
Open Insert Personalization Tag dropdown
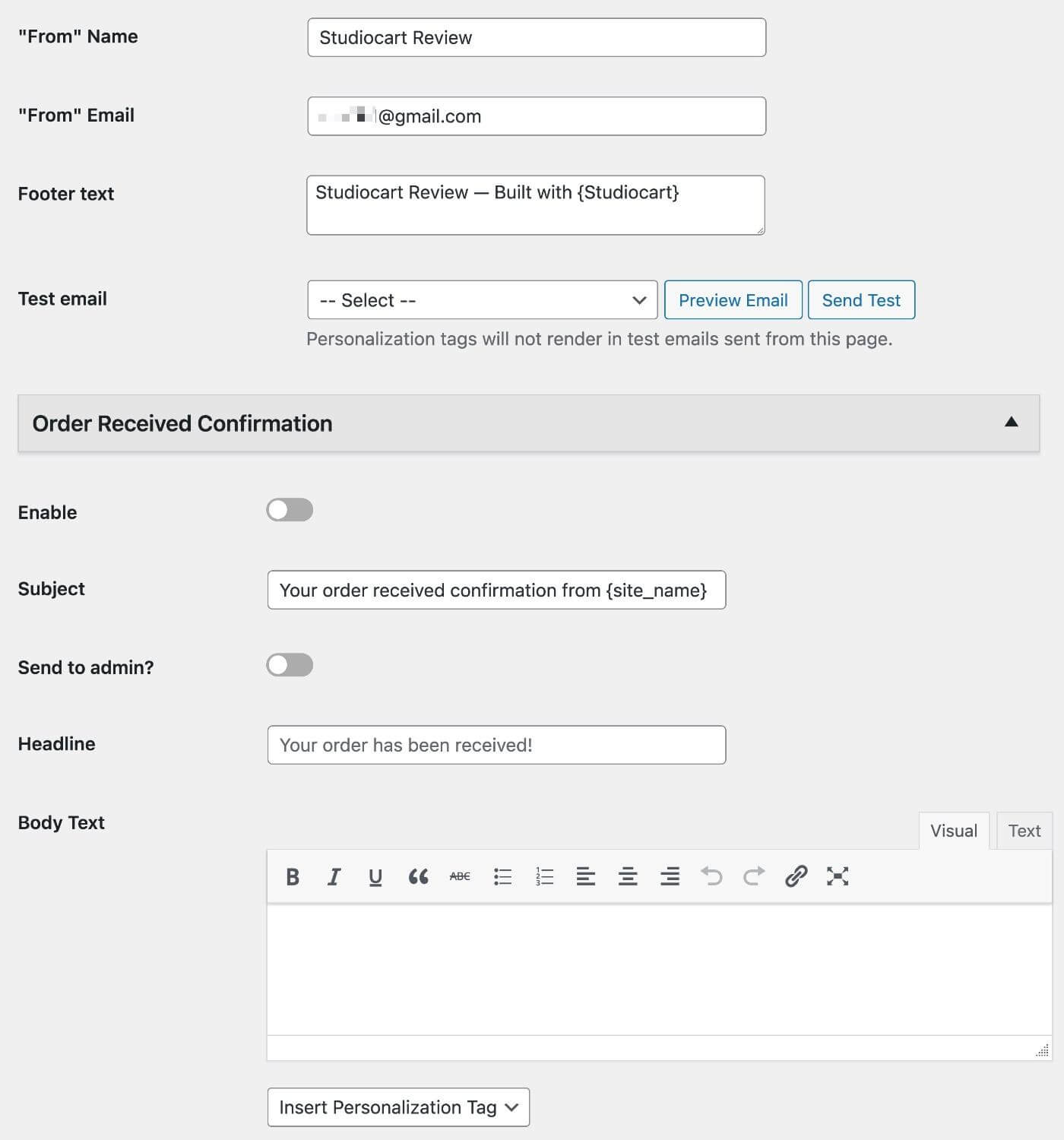pyautogui.click(x=398, y=1107)
